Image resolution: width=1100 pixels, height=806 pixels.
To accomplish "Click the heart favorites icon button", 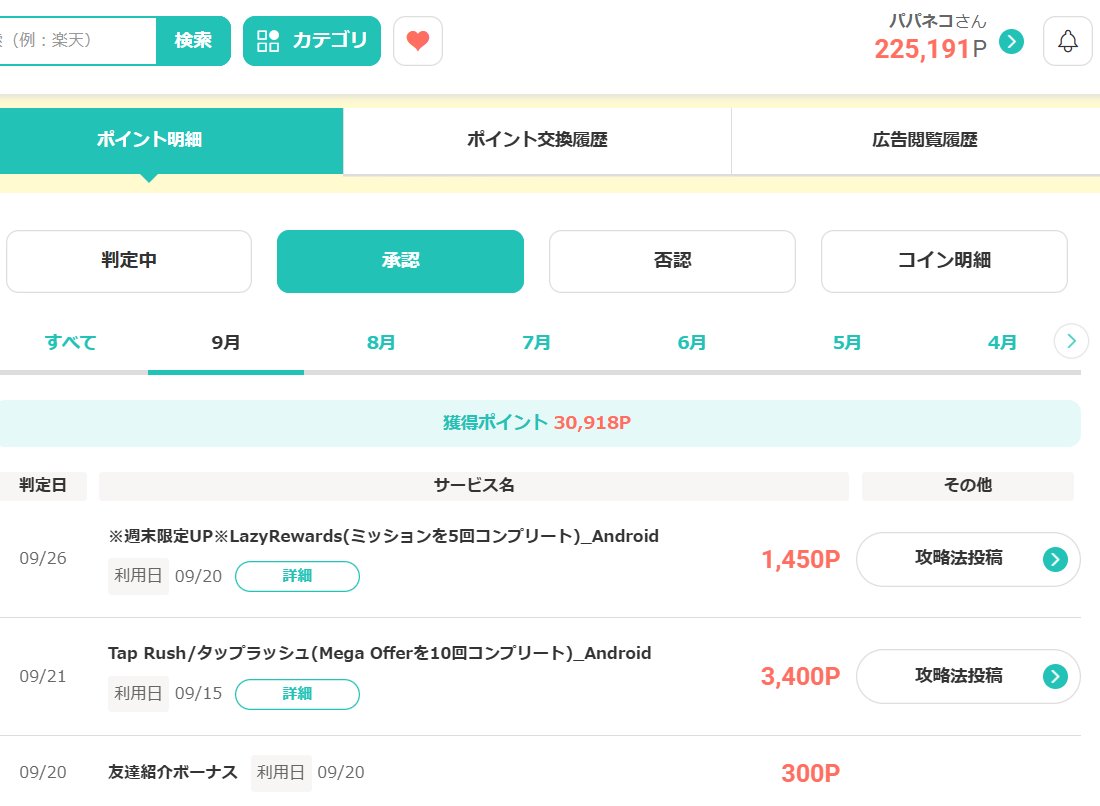I will coord(418,41).
